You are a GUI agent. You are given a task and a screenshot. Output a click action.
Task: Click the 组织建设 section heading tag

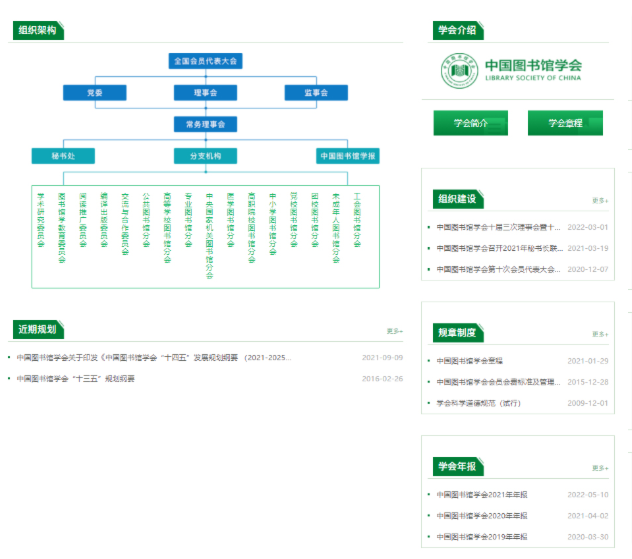pos(458,199)
